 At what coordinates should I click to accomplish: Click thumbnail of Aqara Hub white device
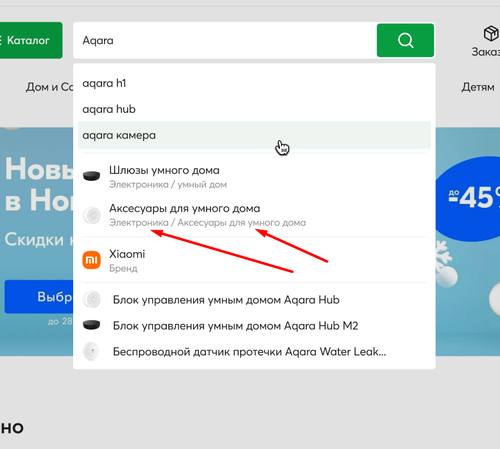coord(92,299)
